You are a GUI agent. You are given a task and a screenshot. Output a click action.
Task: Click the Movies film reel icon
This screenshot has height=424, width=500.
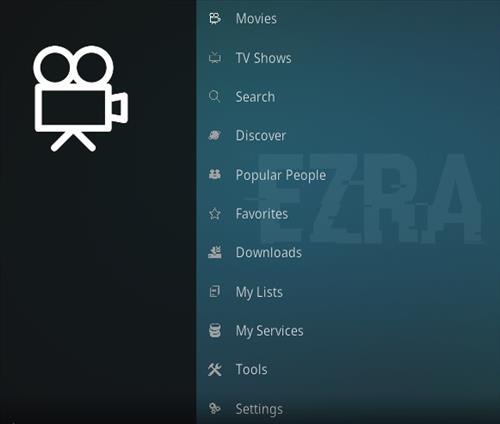[215, 18]
